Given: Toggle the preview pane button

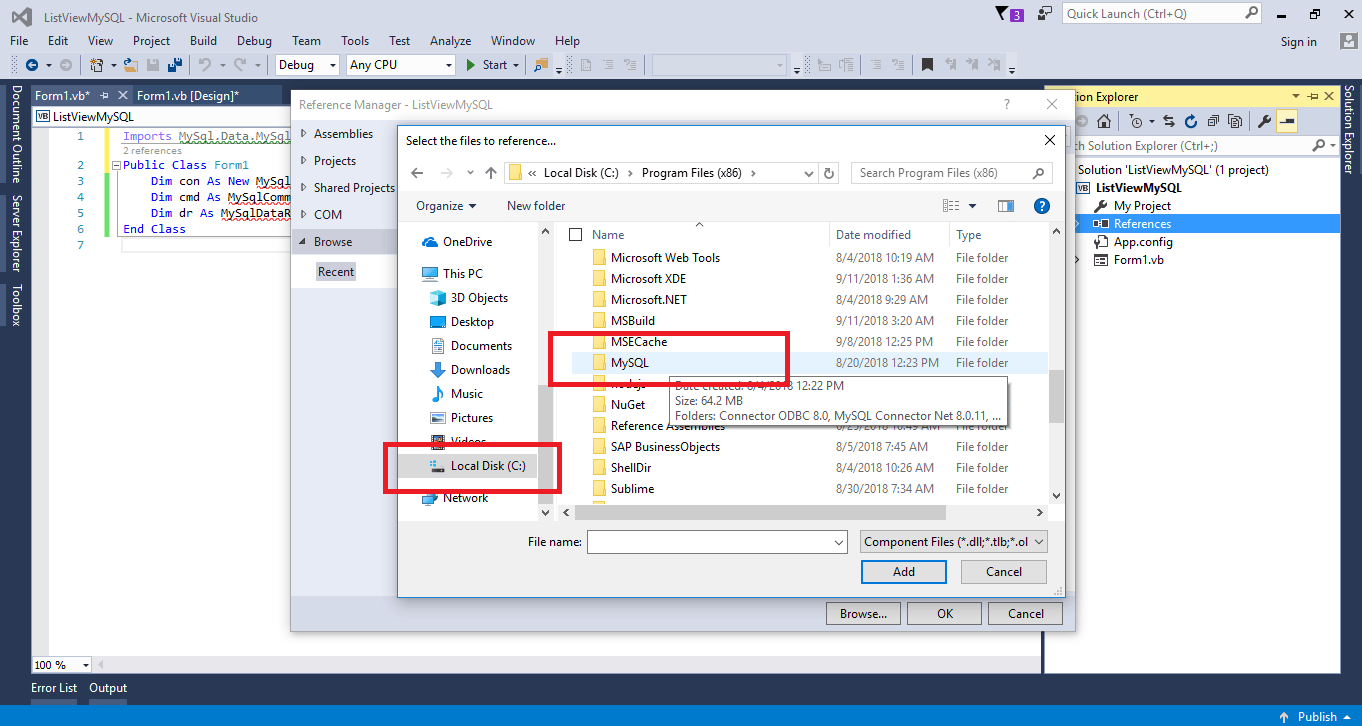Looking at the screenshot, I should click(1006, 206).
